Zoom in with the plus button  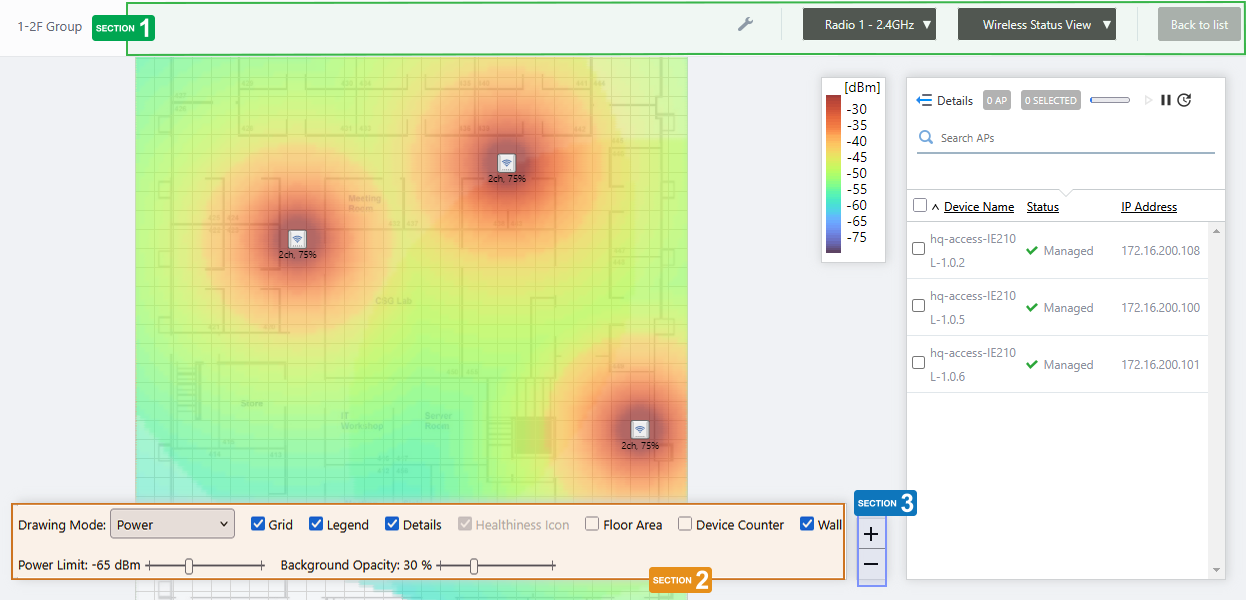point(871,534)
